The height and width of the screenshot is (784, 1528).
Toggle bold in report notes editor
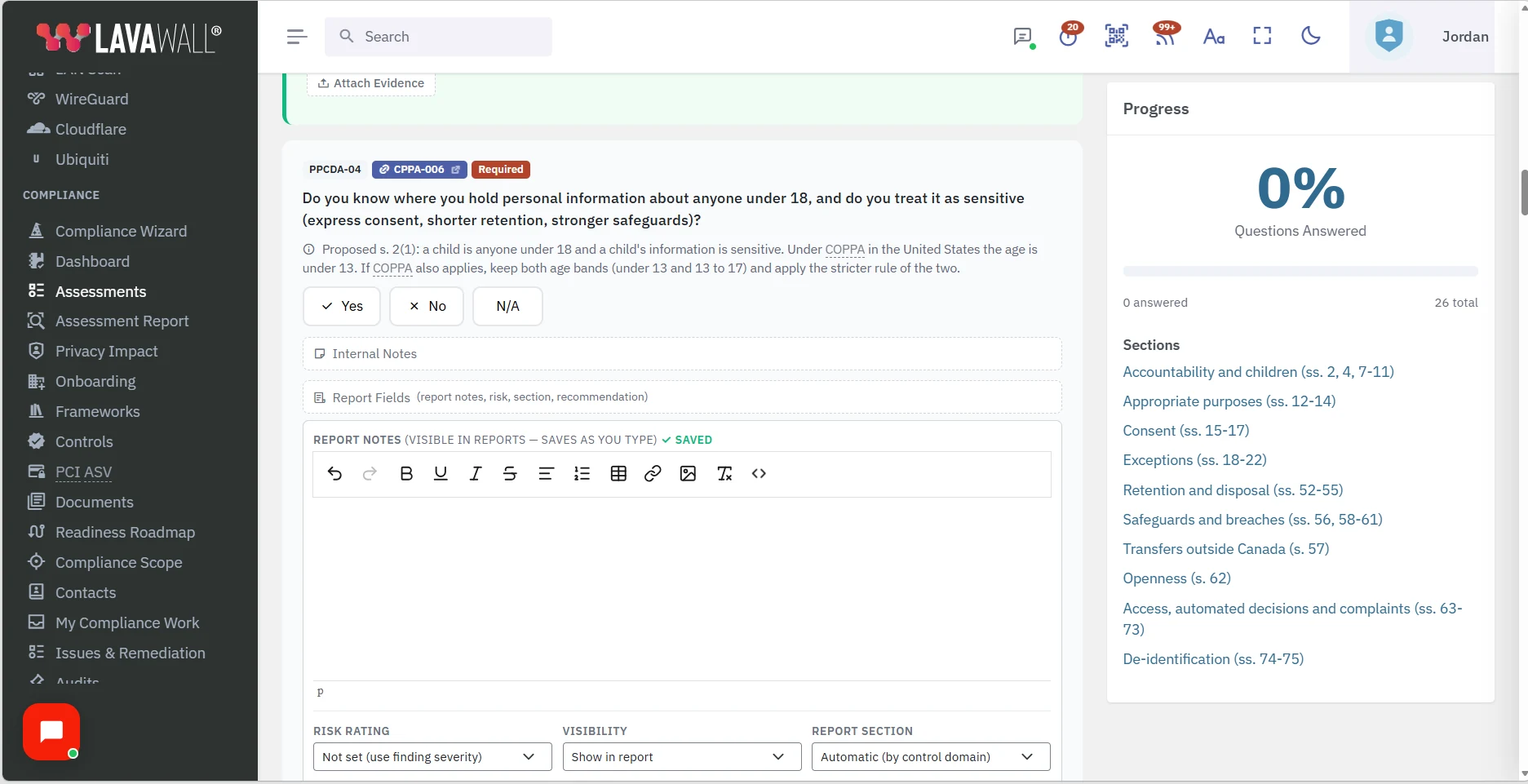[x=406, y=474]
